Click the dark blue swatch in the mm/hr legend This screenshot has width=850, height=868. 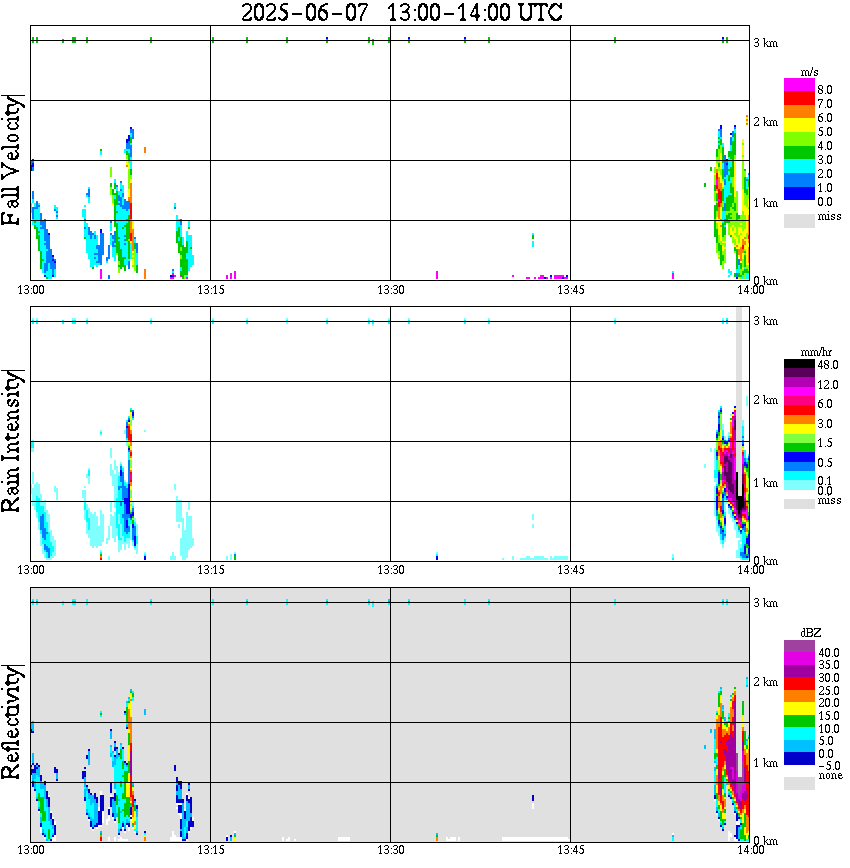[x=799, y=457]
